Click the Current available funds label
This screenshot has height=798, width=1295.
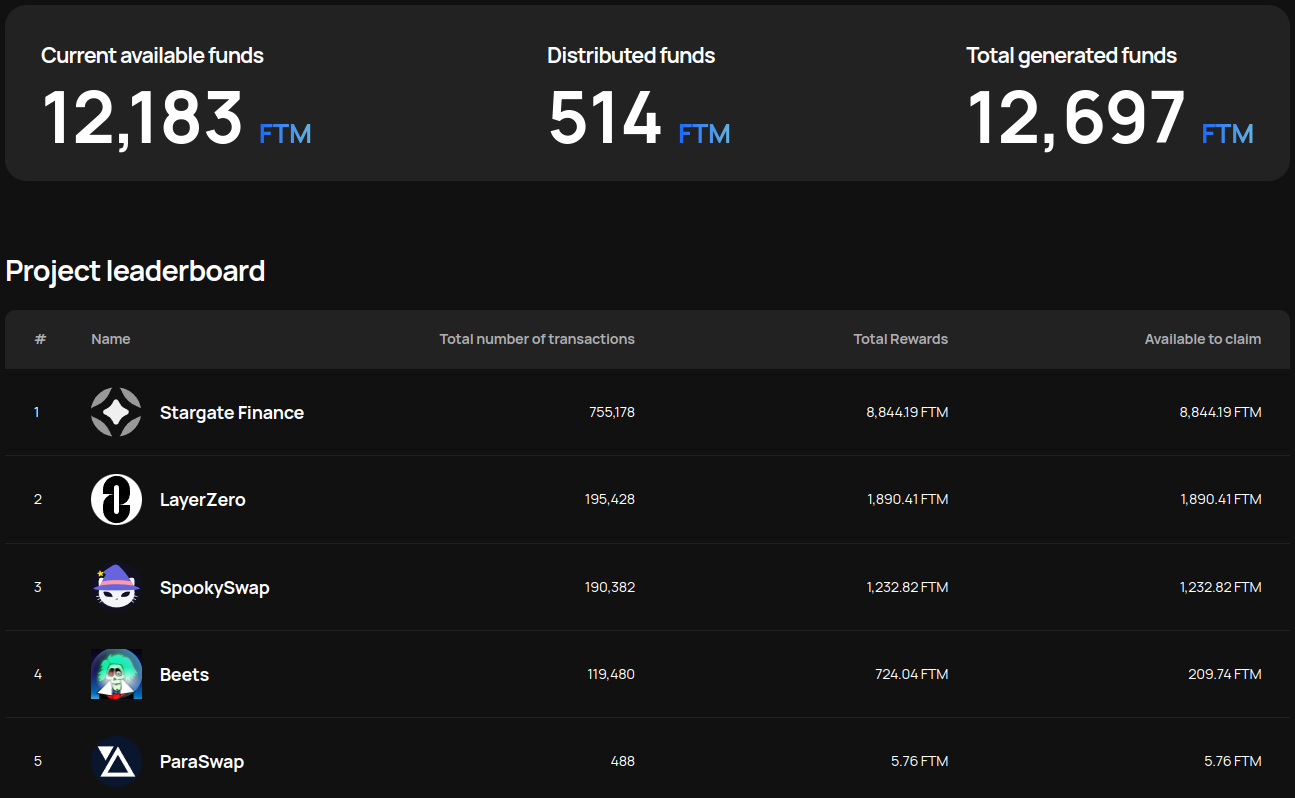click(x=152, y=56)
